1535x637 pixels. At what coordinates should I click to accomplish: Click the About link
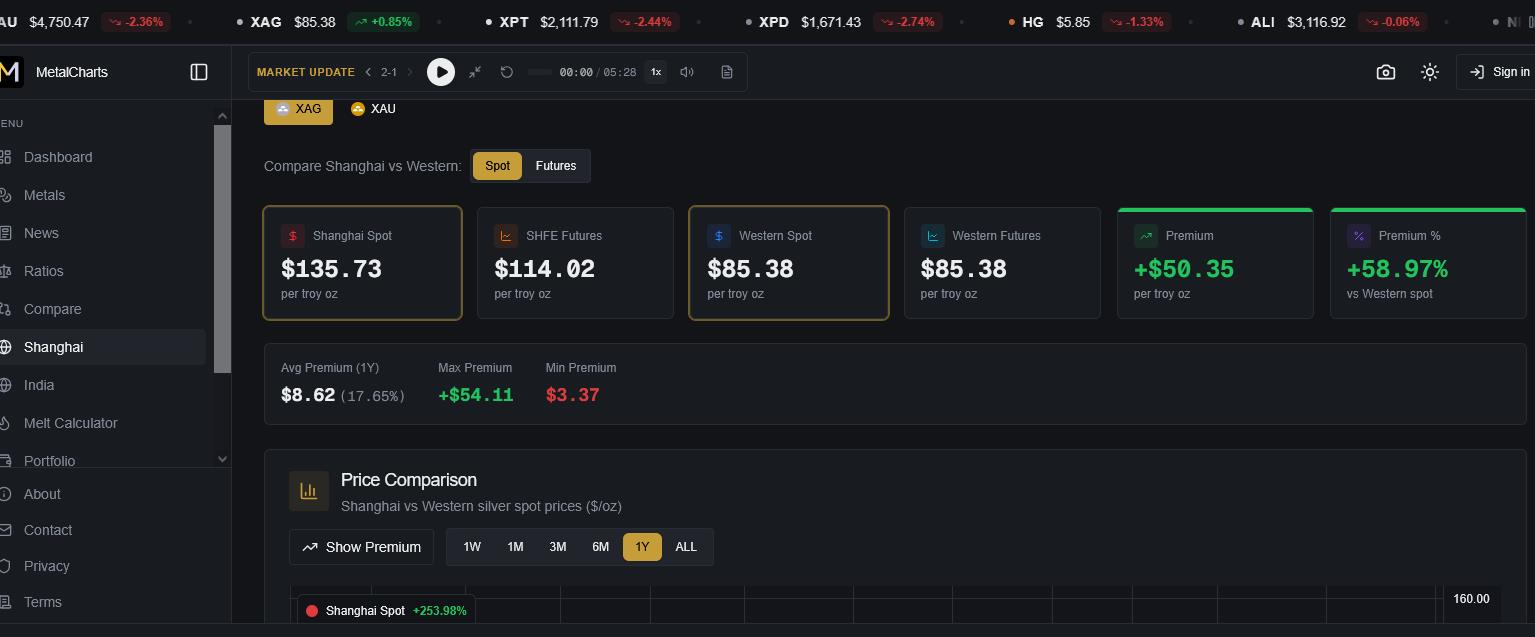coord(42,494)
